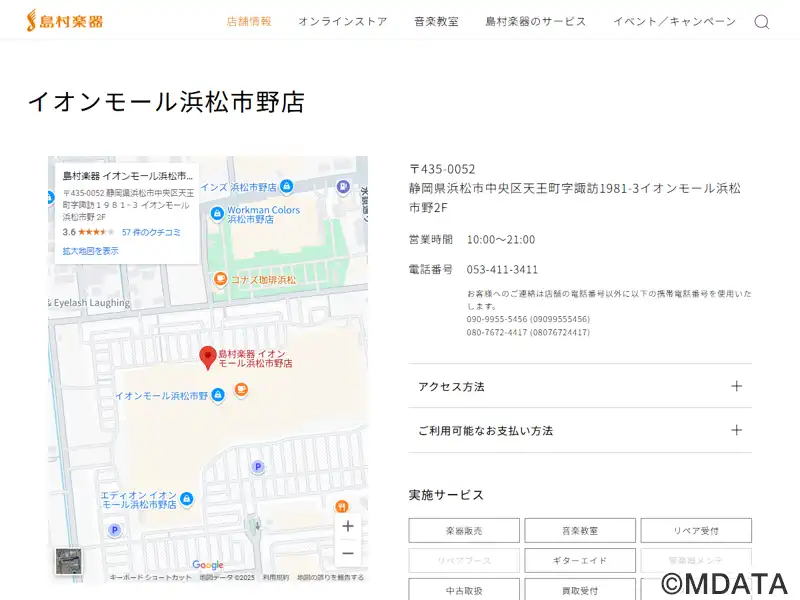Click the red map pin for 島村楽器

208,358
